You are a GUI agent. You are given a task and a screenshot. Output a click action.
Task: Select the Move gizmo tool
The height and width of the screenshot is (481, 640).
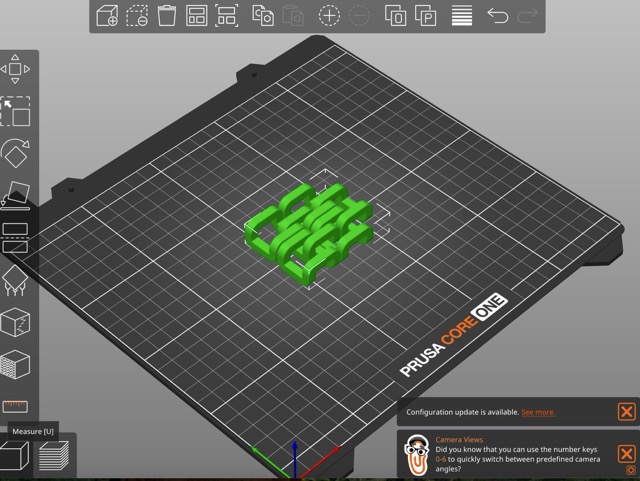(x=15, y=69)
